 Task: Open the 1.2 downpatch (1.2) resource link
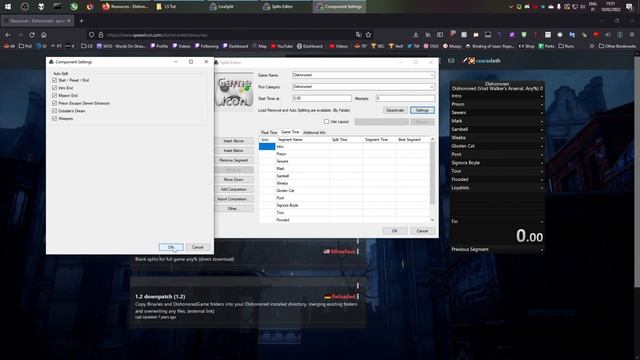coord(160,297)
